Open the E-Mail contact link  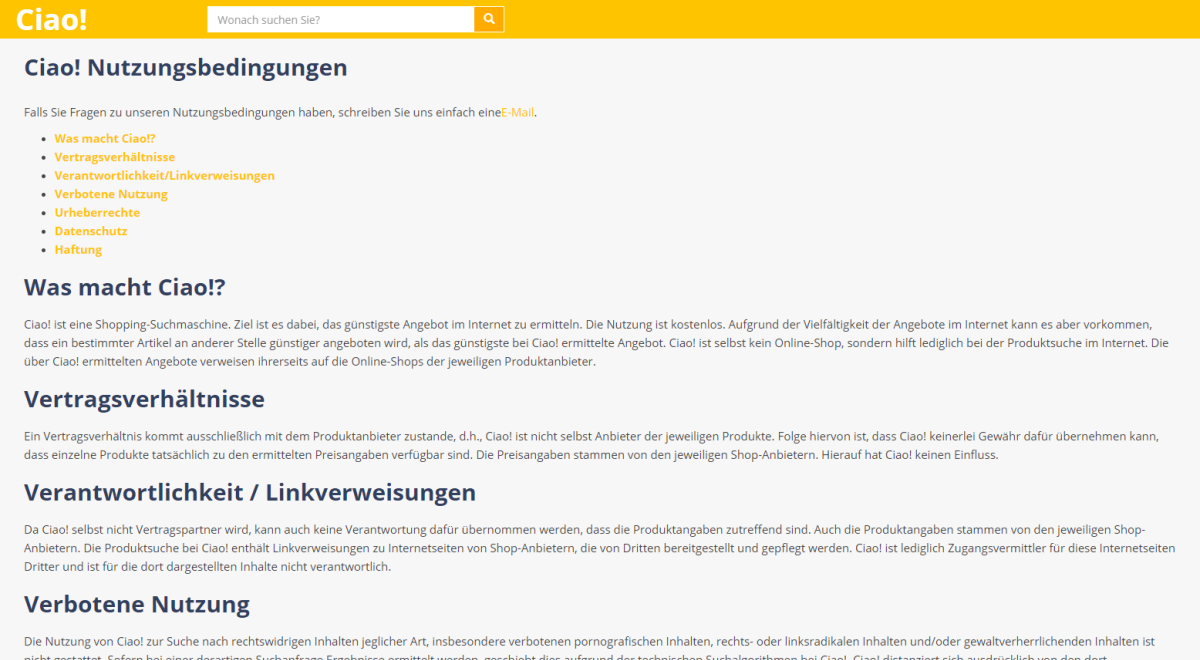click(x=517, y=112)
